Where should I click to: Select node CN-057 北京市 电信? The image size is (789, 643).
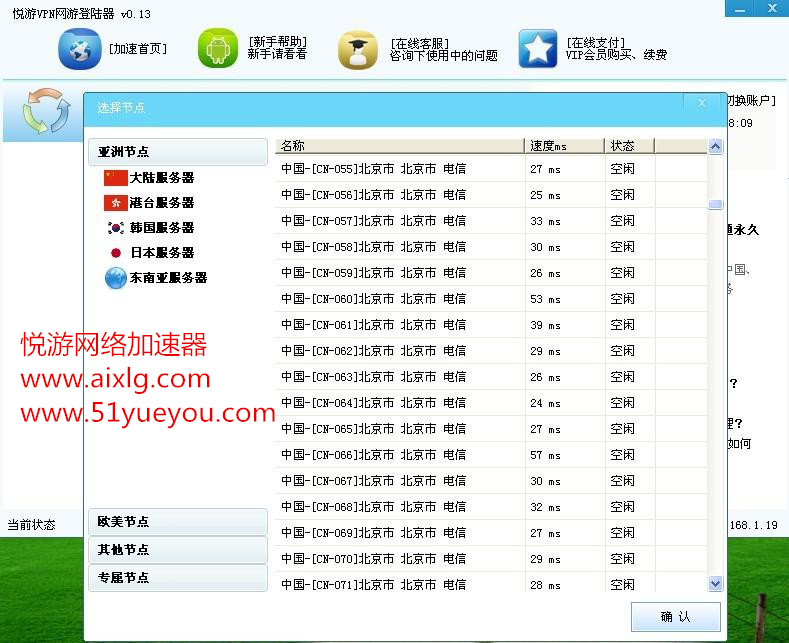tap(491, 221)
